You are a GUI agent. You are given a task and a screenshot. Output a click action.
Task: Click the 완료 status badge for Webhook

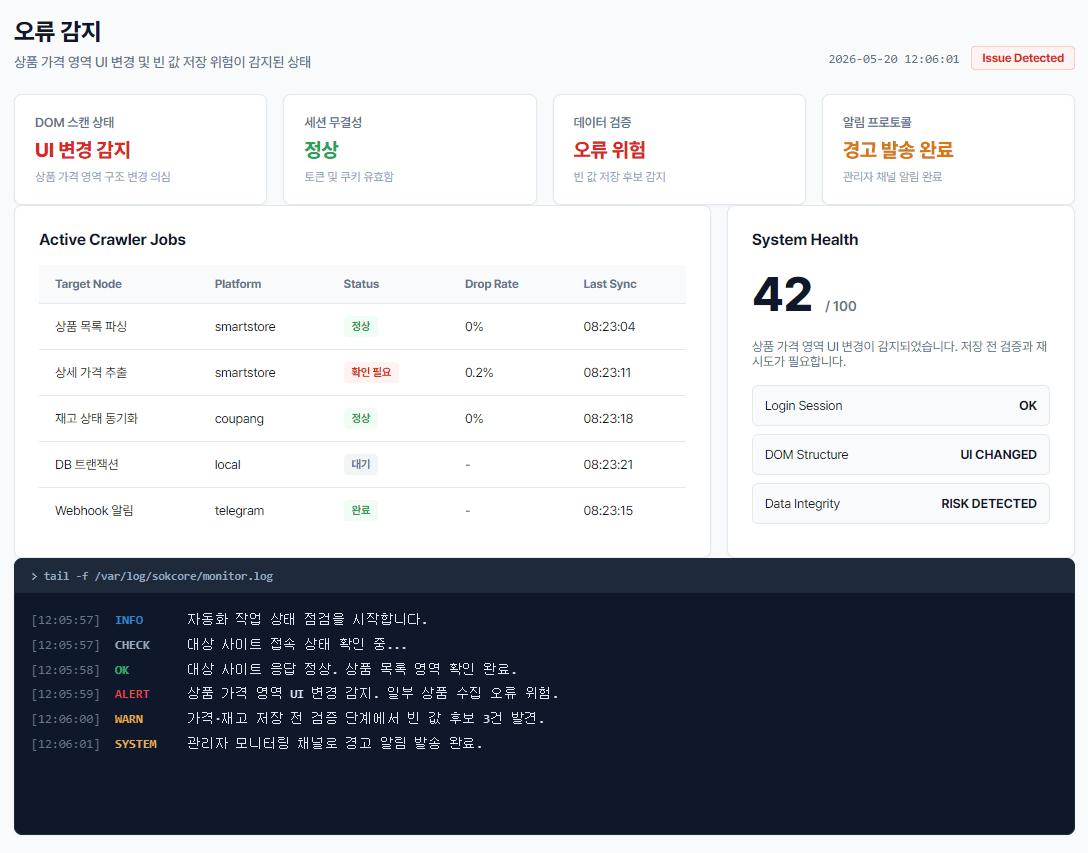point(361,510)
